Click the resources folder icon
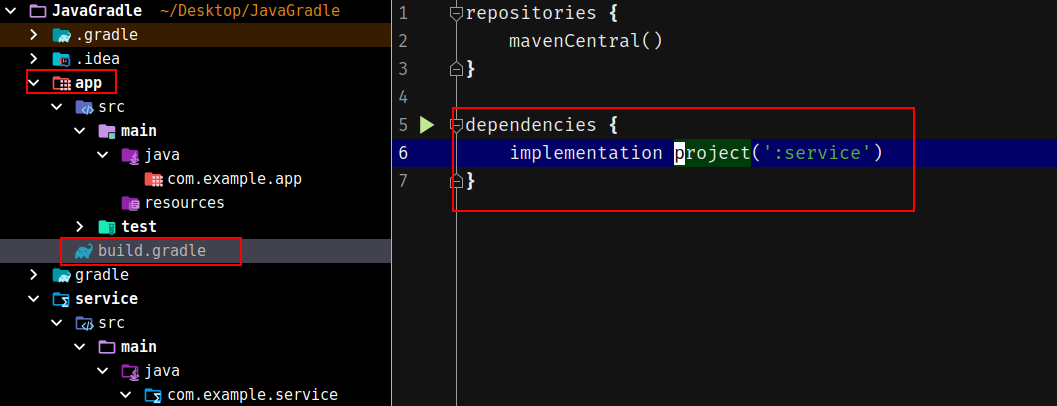 coord(130,203)
